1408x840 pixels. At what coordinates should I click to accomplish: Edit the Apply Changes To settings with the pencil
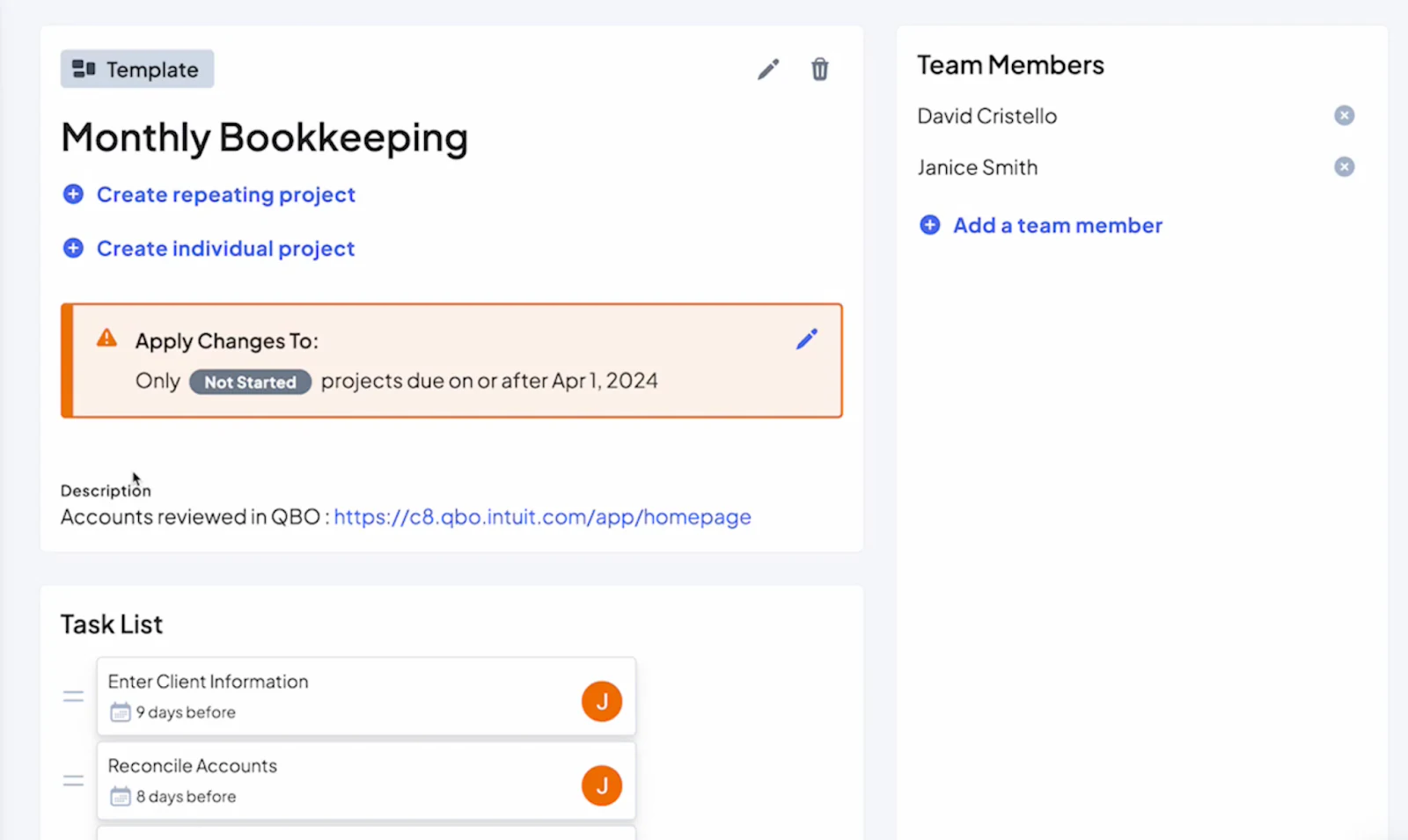click(807, 340)
